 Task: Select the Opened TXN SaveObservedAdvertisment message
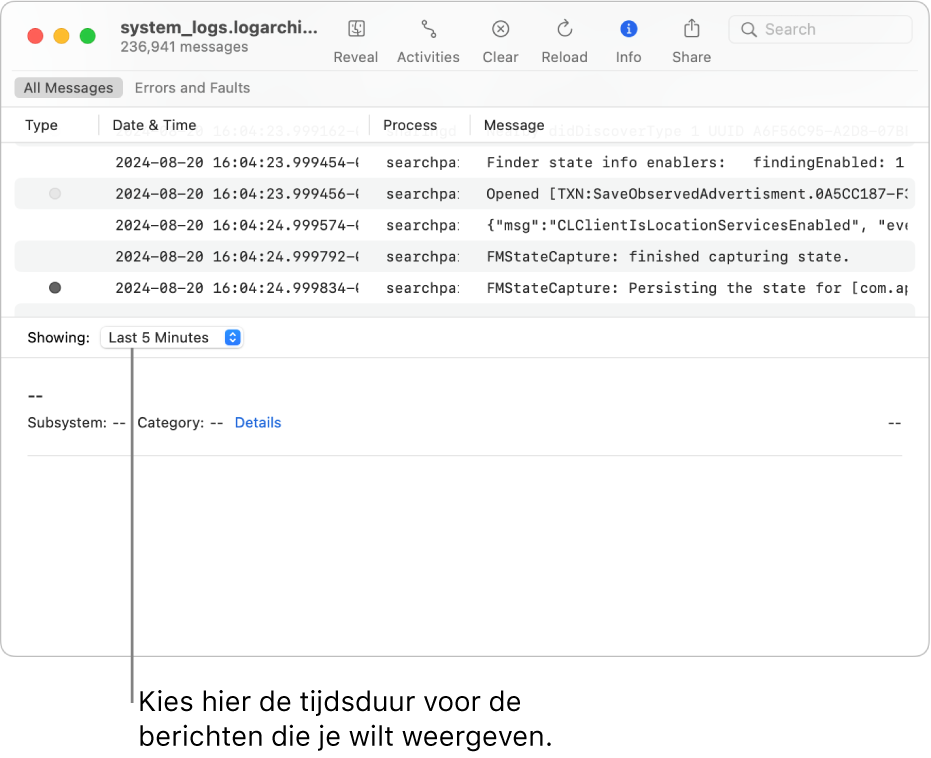click(x=464, y=194)
